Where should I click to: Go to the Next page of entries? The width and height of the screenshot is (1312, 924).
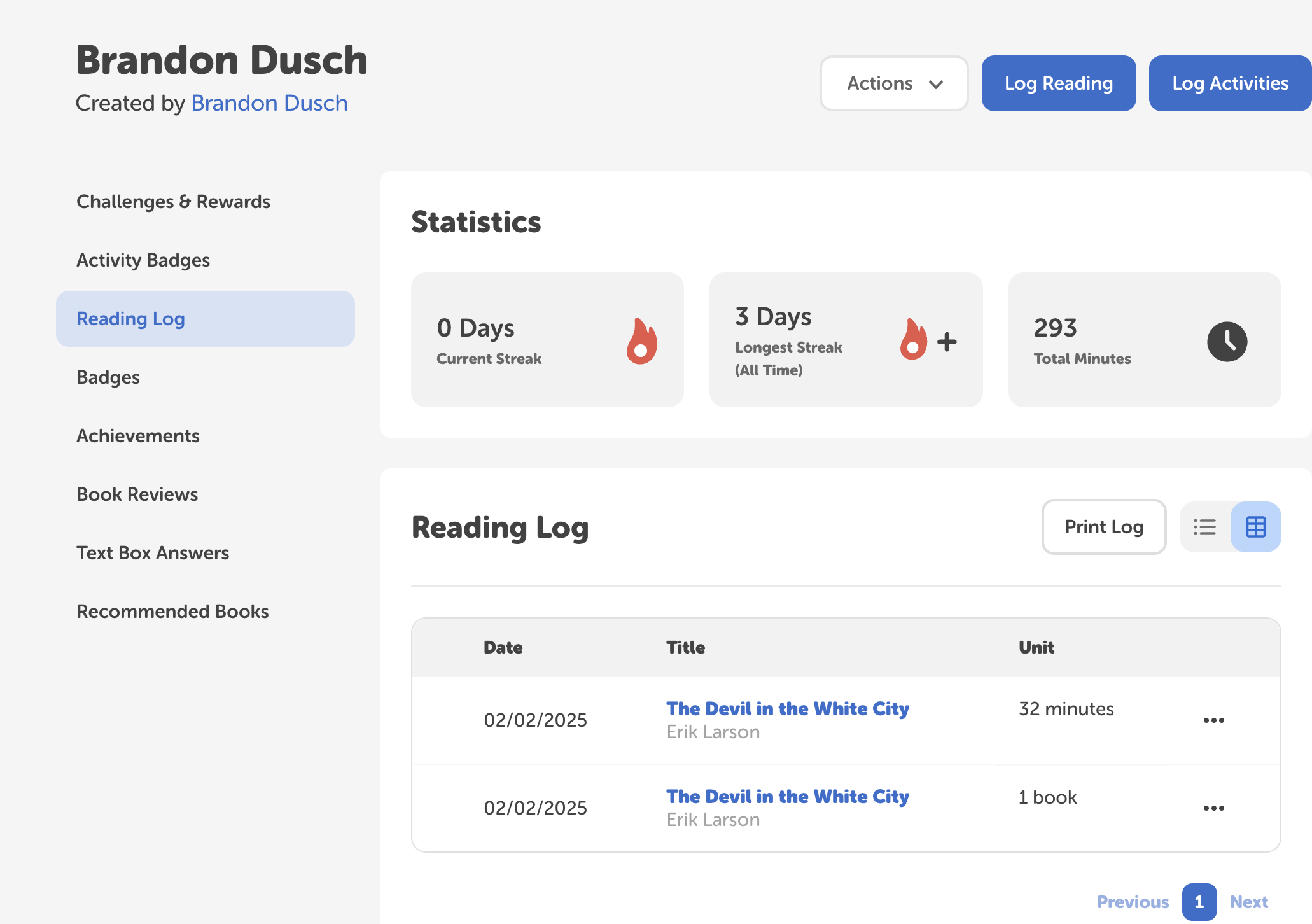click(x=1248, y=902)
